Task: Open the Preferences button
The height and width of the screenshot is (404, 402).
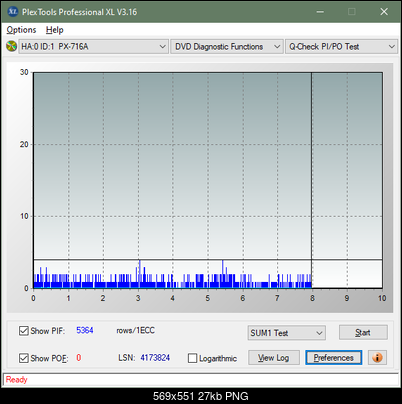Action: (333, 358)
